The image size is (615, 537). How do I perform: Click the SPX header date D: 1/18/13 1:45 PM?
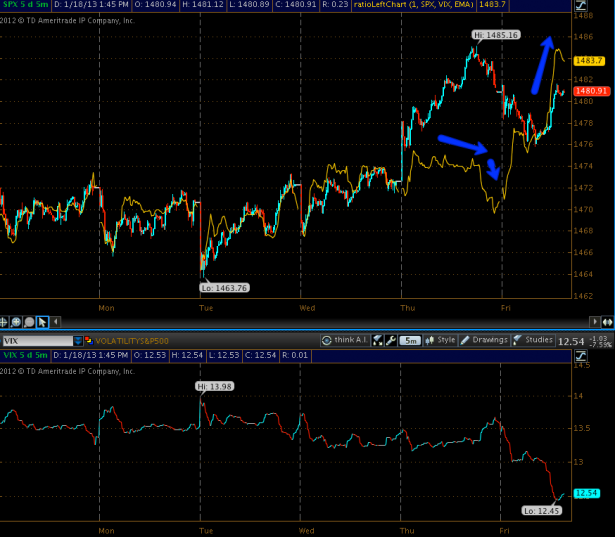[x=91, y=5]
